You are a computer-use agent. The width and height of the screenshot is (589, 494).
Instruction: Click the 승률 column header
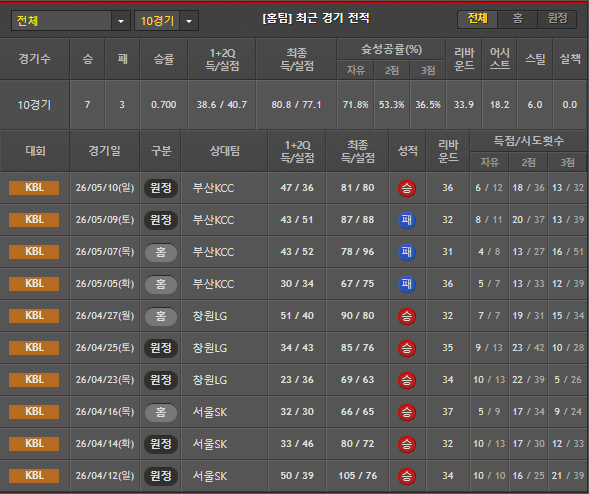(164, 59)
